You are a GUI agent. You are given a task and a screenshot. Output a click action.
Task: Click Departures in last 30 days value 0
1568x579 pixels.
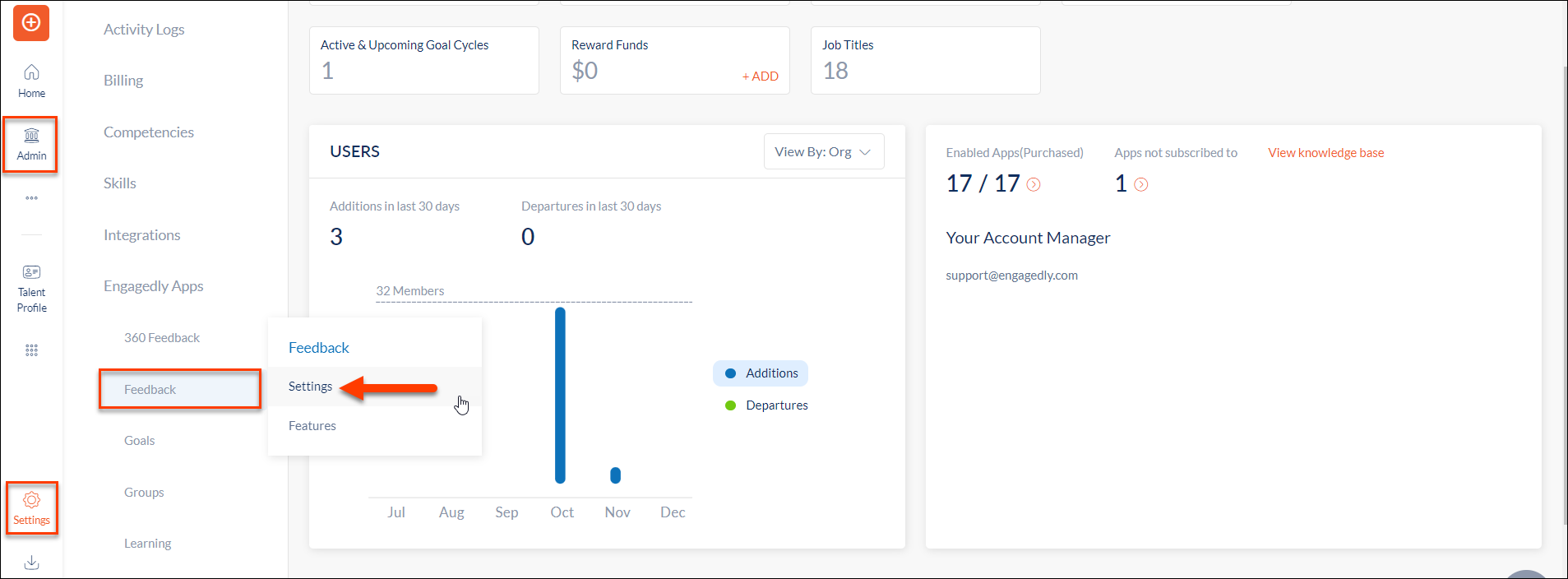point(528,237)
